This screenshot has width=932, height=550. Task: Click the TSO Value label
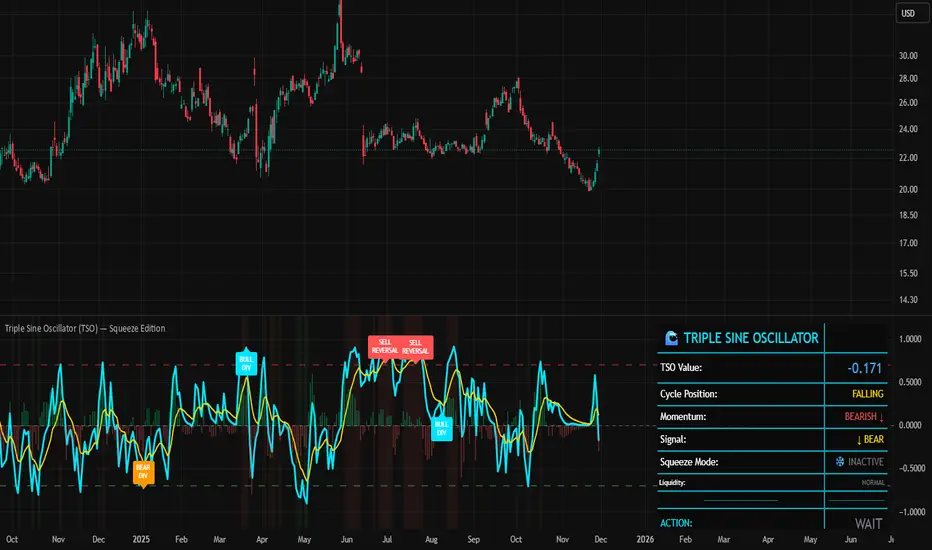[681, 367]
